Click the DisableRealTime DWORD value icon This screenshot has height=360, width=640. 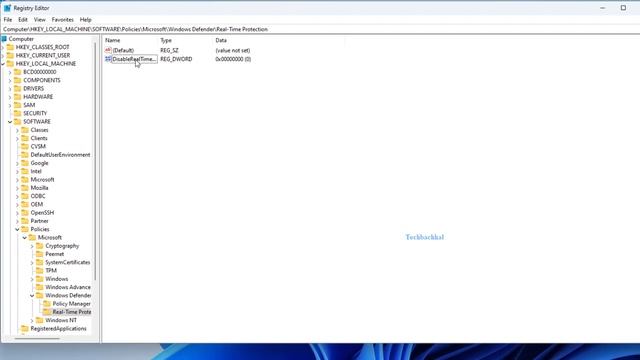point(108,59)
